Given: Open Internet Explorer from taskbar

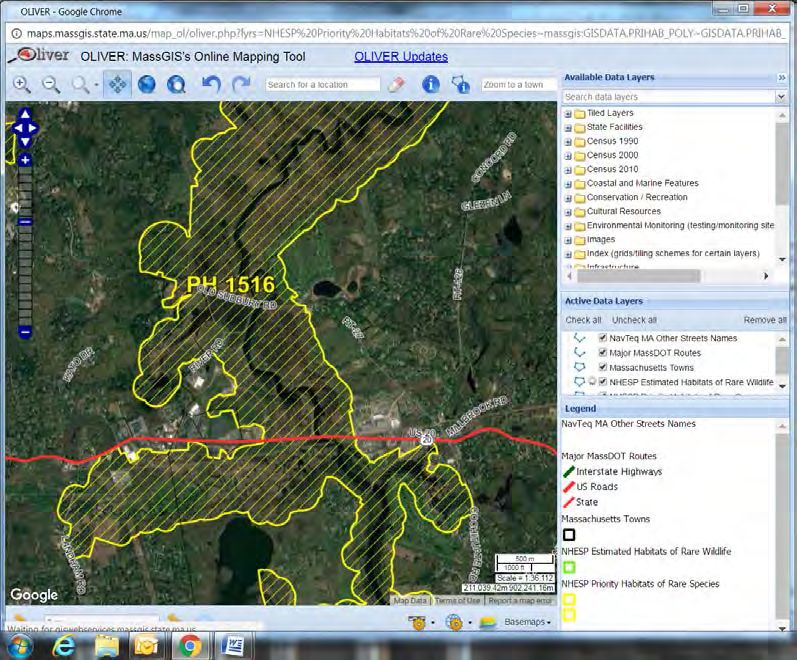Looking at the screenshot, I should click(x=64, y=646).
